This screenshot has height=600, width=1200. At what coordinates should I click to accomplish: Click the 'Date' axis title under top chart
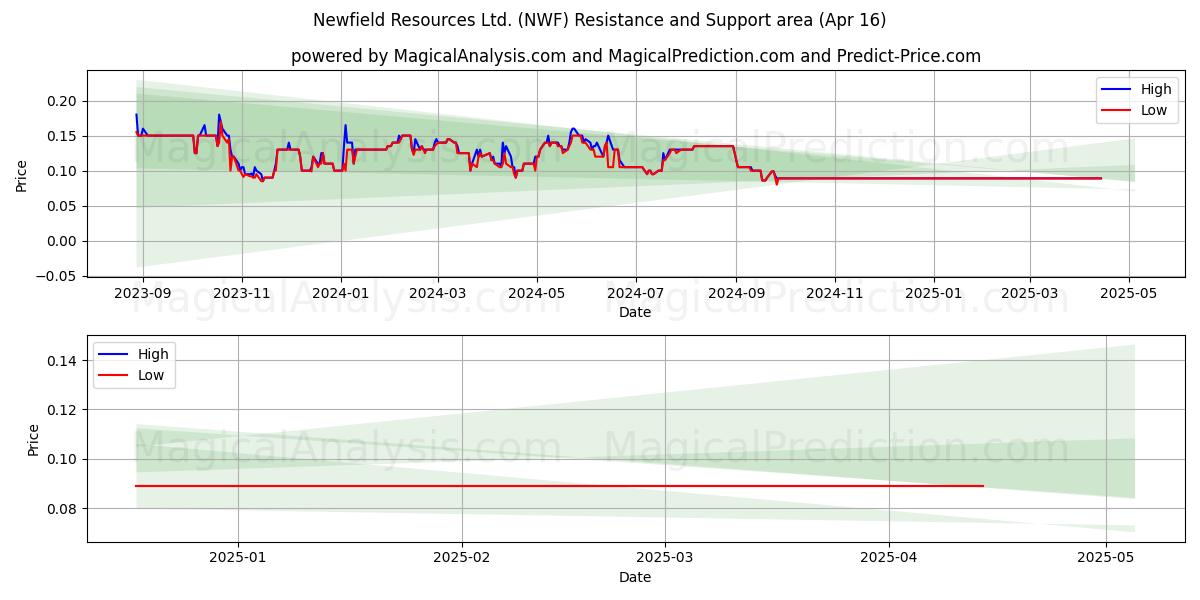635,312
